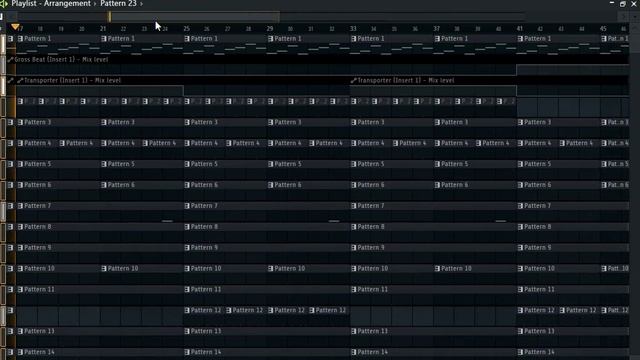
Task: Click clip icon of Pattern 12 at bar 25
Action: (x=187, y=311)
